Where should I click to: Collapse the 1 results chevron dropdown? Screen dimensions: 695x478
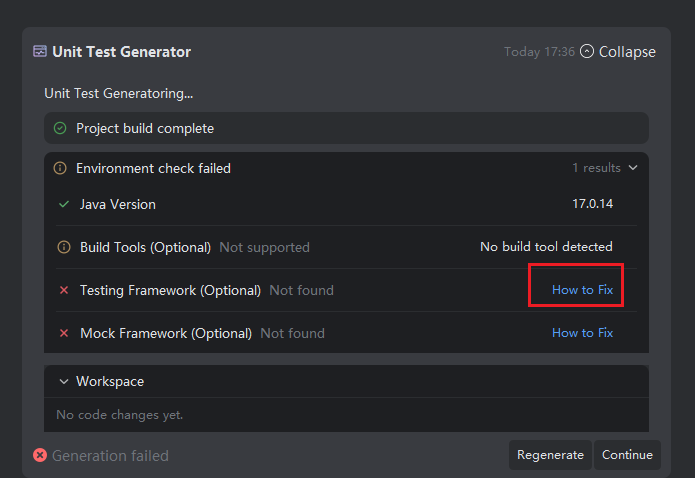click(633, 168)
